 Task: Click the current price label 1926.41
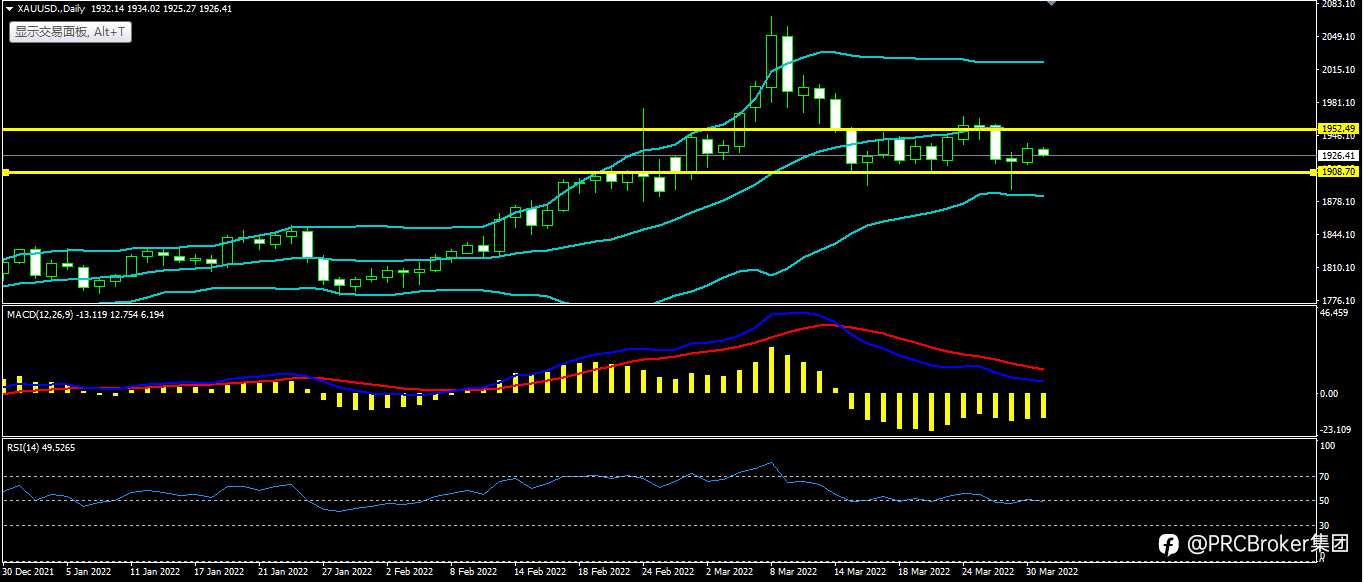click(1337, 156)
